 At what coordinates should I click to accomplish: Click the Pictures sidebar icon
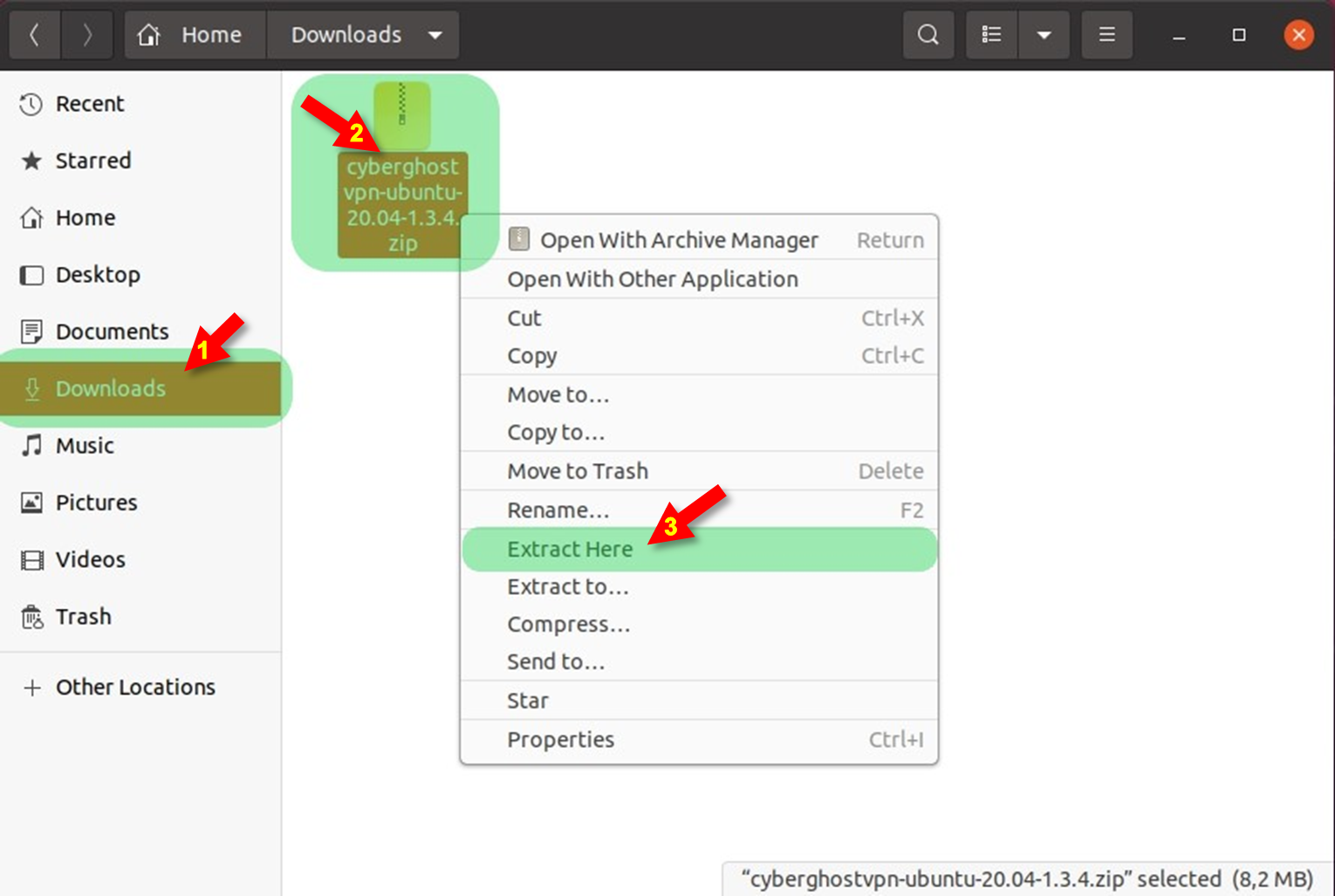coord(31,503)
